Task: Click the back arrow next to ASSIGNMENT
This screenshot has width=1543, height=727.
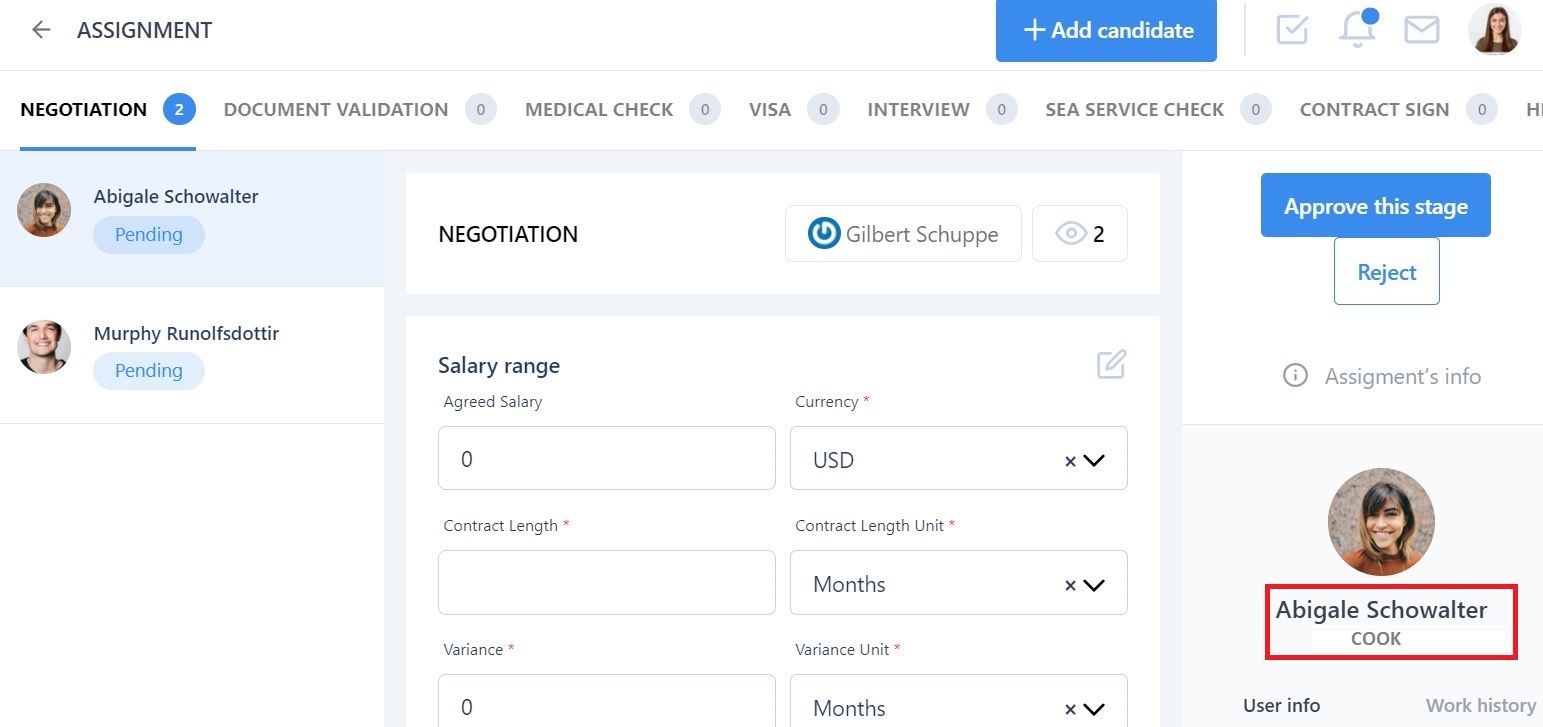Action: (x=41, y=30)
